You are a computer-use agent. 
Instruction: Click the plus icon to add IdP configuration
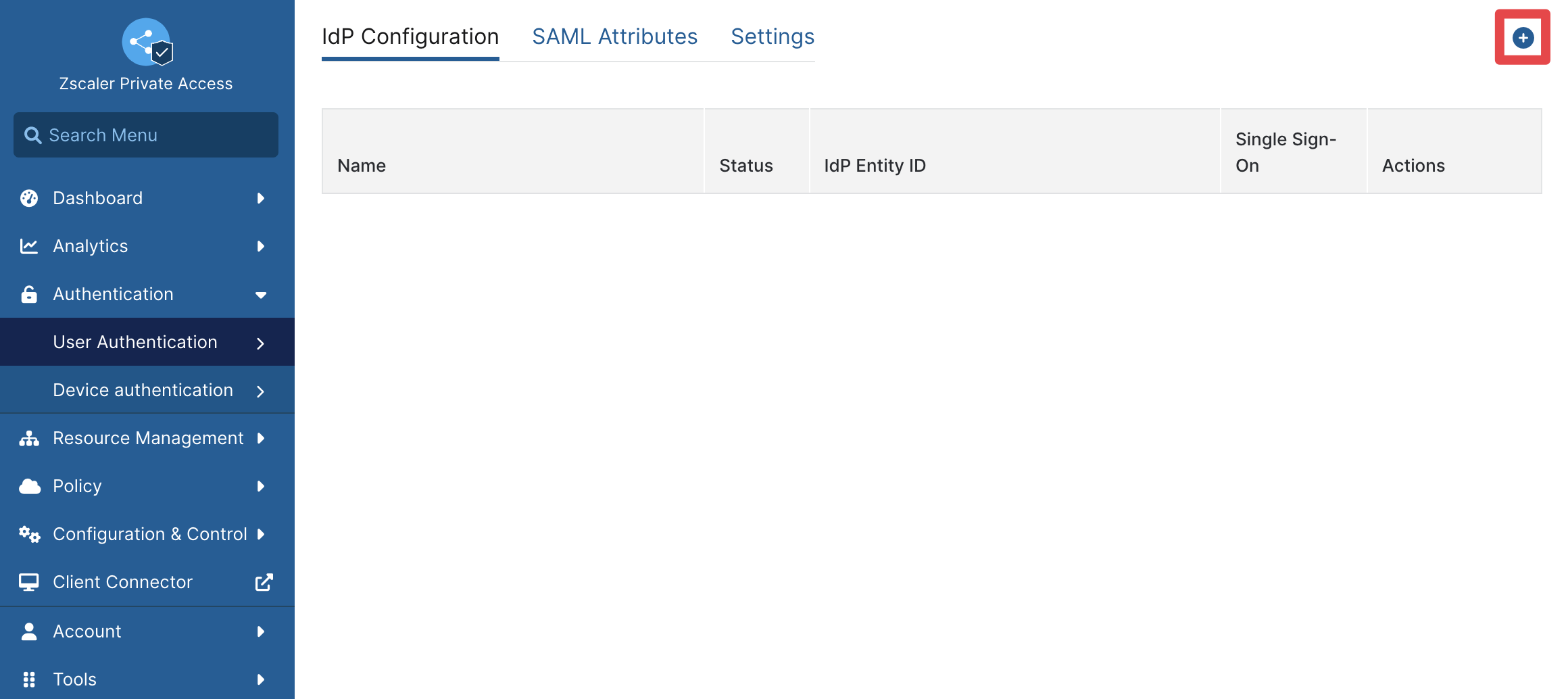1523,38
